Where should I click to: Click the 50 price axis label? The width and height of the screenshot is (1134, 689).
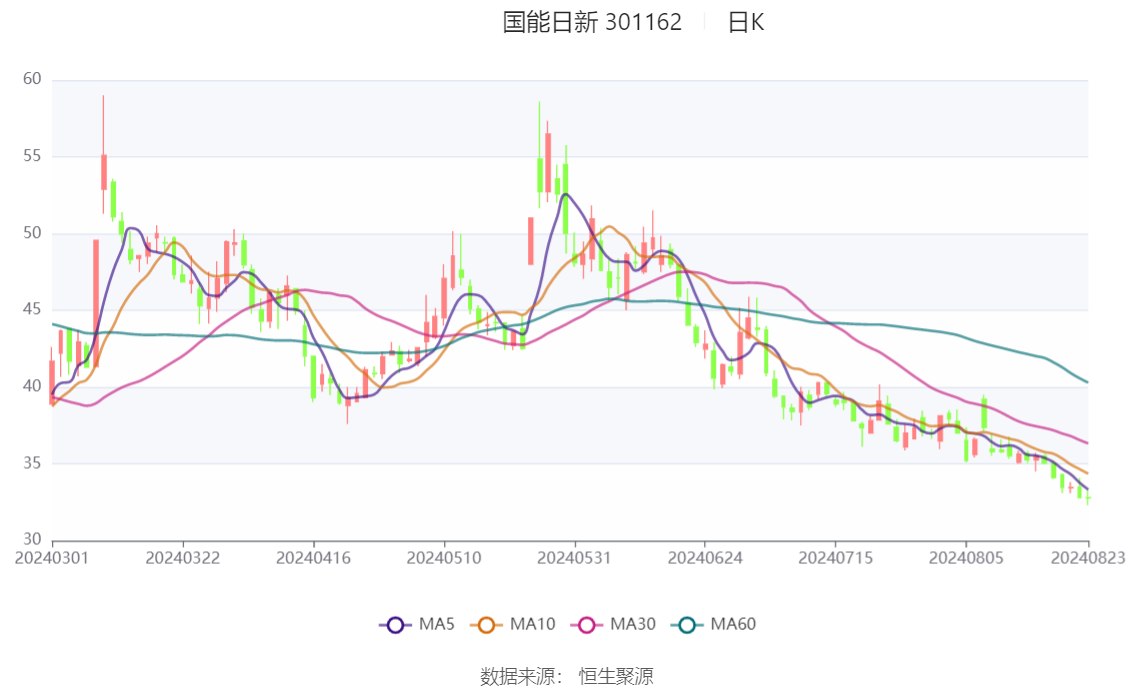32,233
